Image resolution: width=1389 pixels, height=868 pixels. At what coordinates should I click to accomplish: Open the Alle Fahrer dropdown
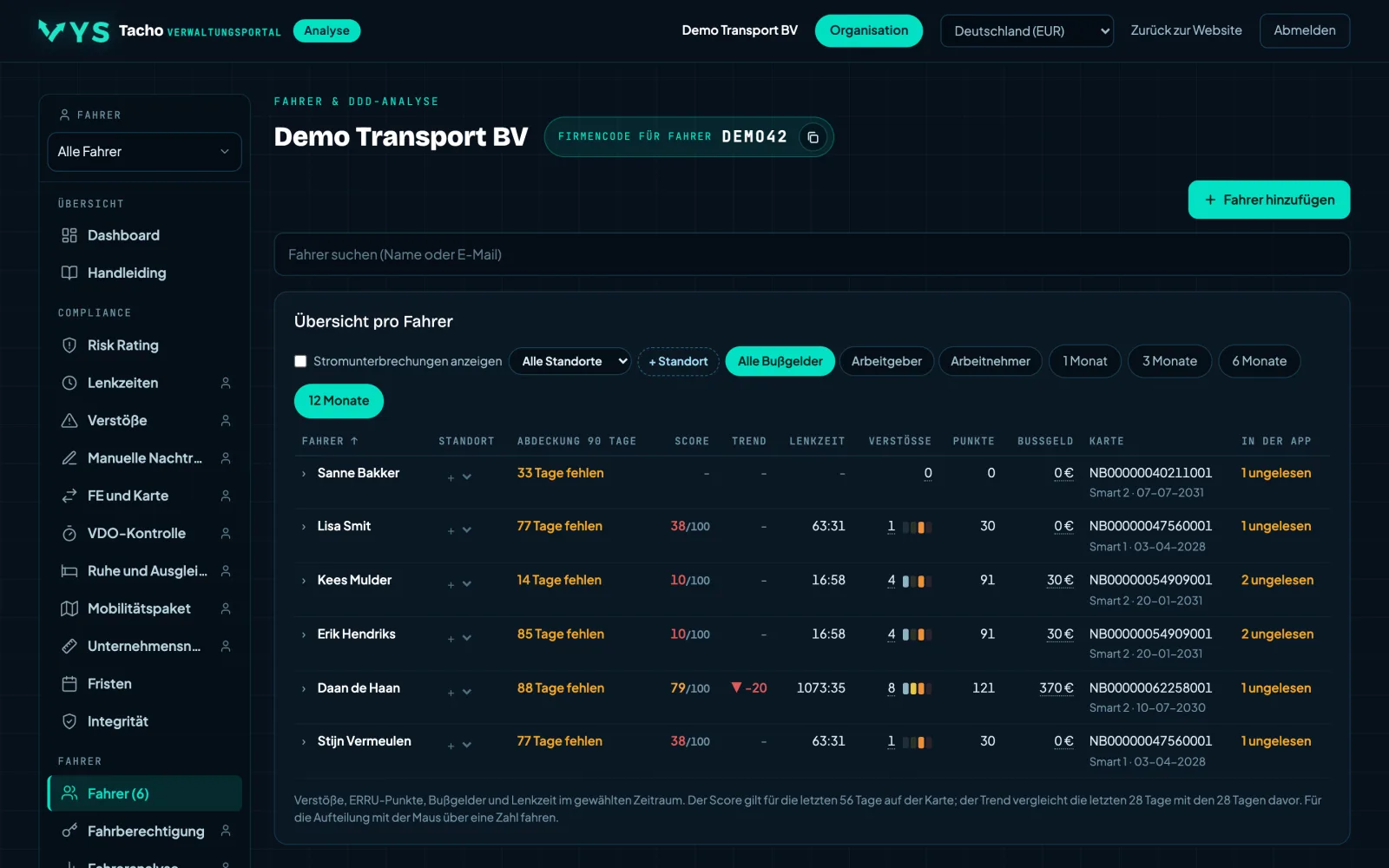pyautogui.click(x=144, y=152)
